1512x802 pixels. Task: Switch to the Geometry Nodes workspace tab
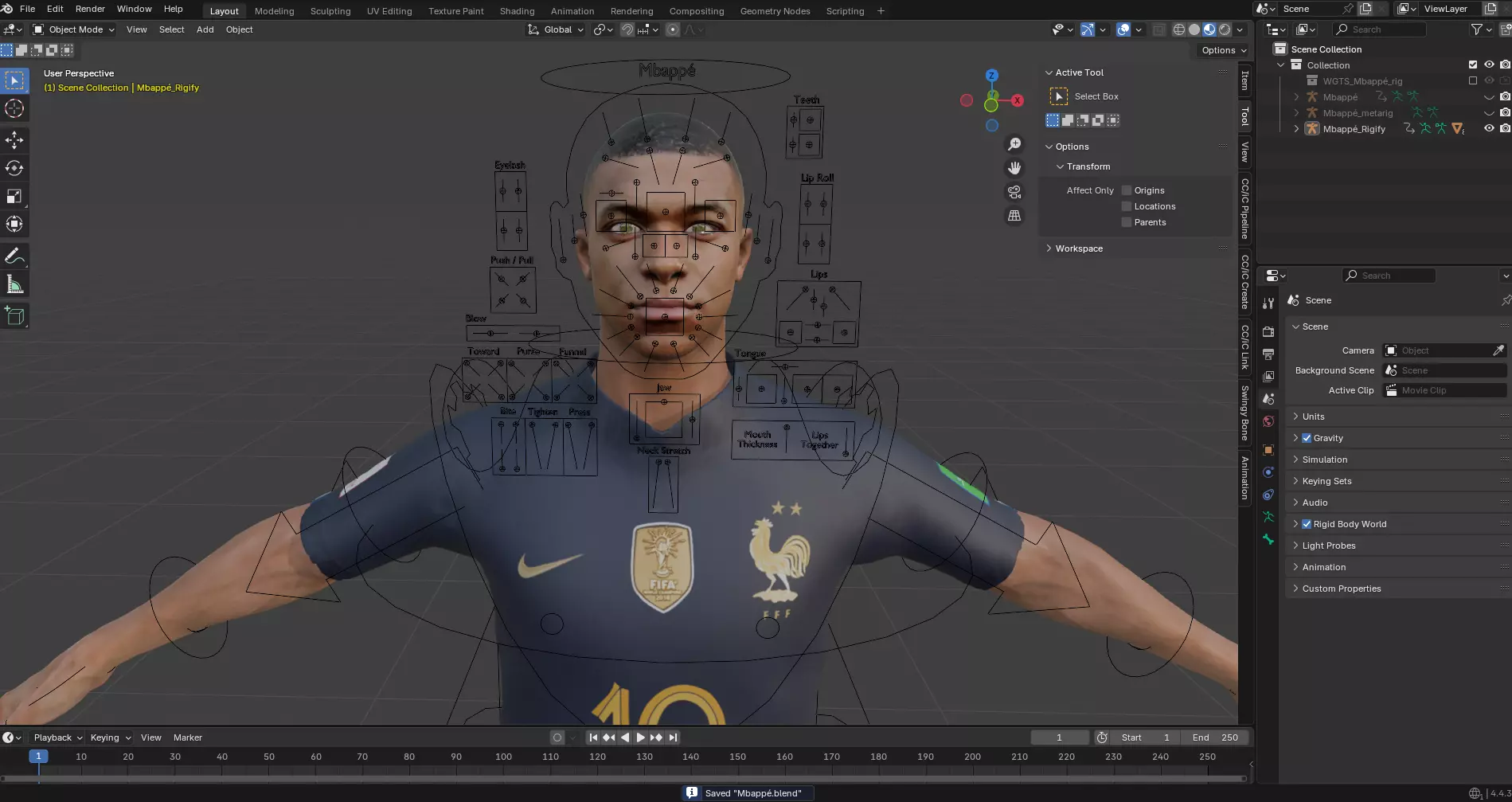(x=775, y=11)
